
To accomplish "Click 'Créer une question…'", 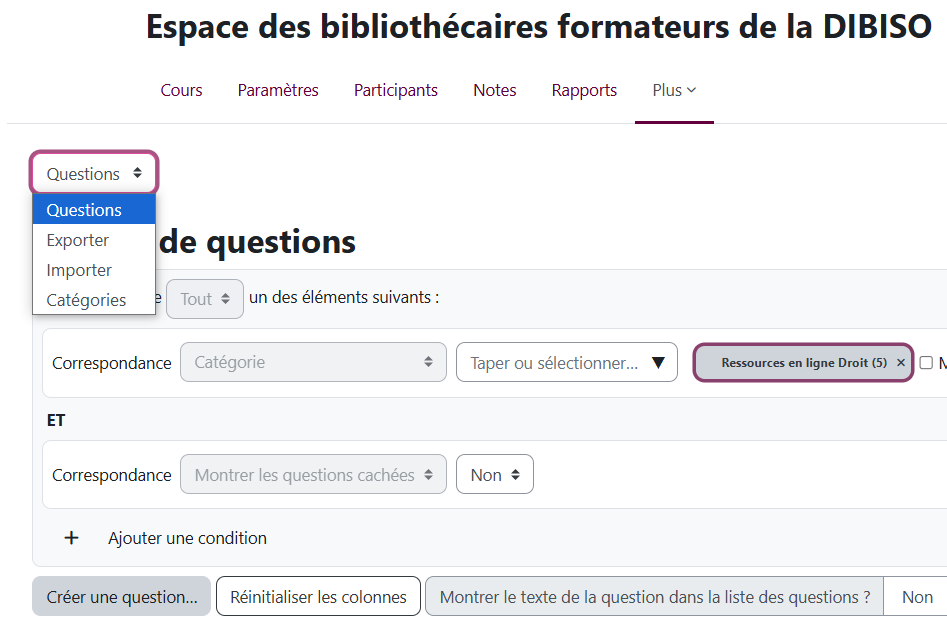I will click(121, 596).
